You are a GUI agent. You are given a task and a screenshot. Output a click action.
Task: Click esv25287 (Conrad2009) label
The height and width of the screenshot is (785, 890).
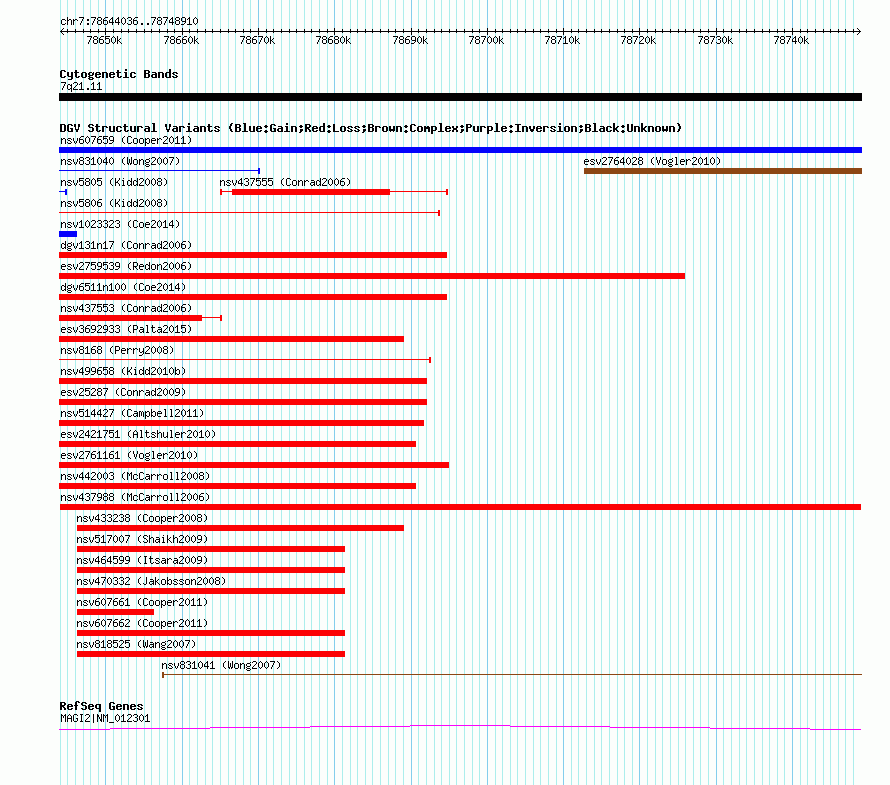coord(123,392)
